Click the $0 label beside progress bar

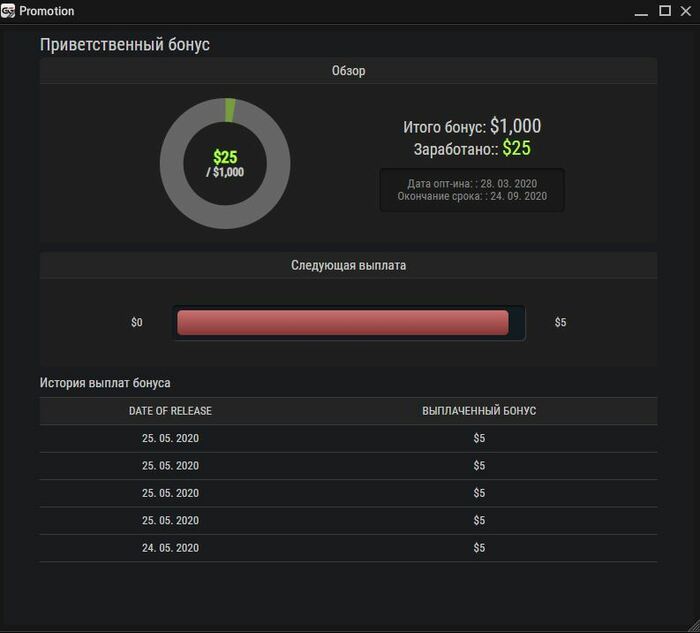(x=137, y=322)
